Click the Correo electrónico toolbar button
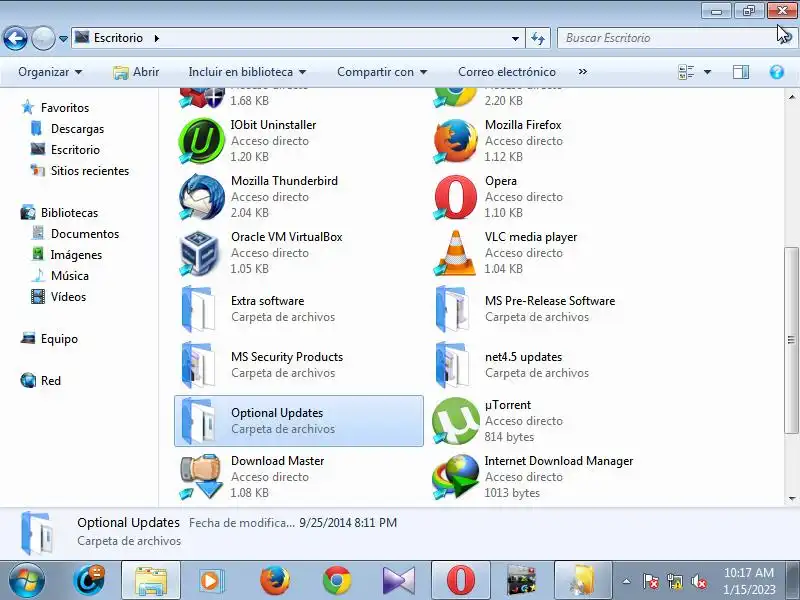 (507, 72)
